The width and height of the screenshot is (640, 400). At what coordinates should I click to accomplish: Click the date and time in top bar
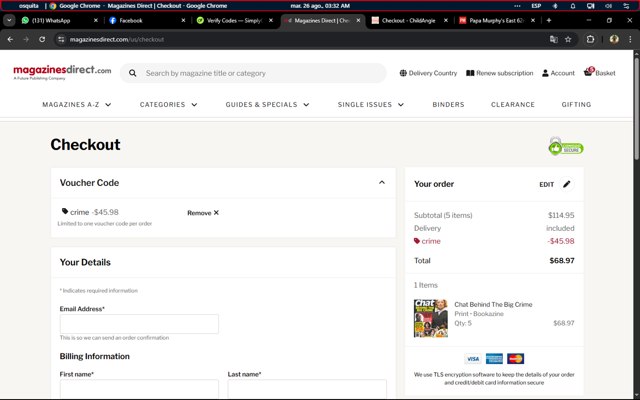pyautogui.click(x=320, y=6)
